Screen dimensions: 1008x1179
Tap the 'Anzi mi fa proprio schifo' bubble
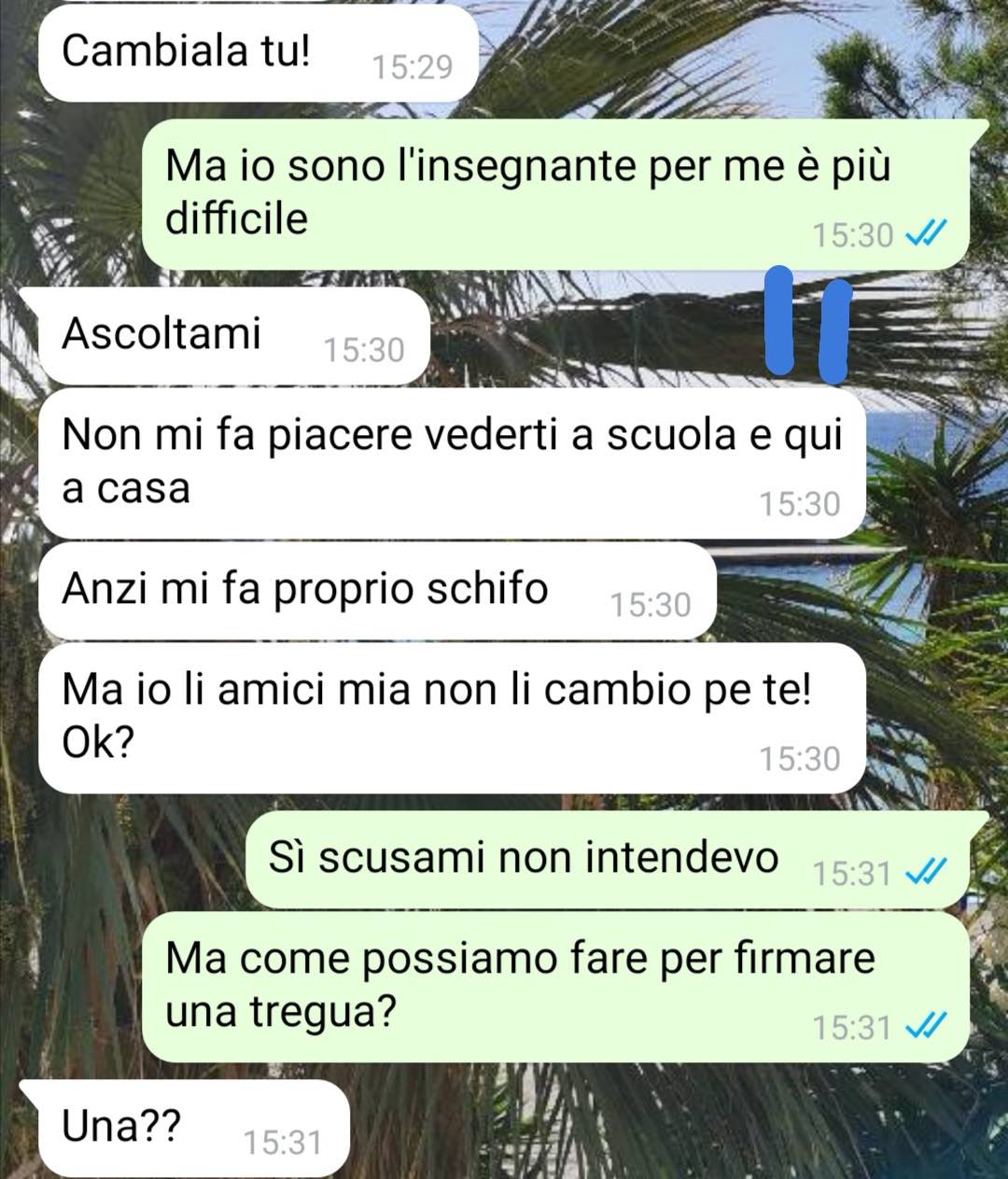[x=377, y=591]
